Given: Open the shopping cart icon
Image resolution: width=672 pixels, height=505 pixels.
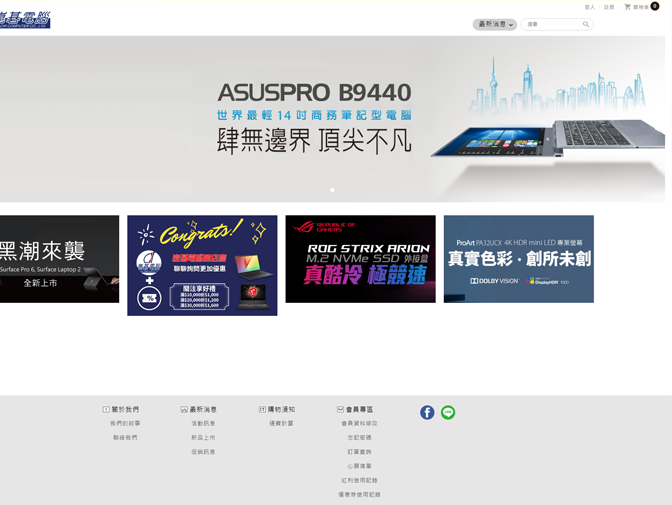Looking at the screenshot, I should (x=627, y=7).
